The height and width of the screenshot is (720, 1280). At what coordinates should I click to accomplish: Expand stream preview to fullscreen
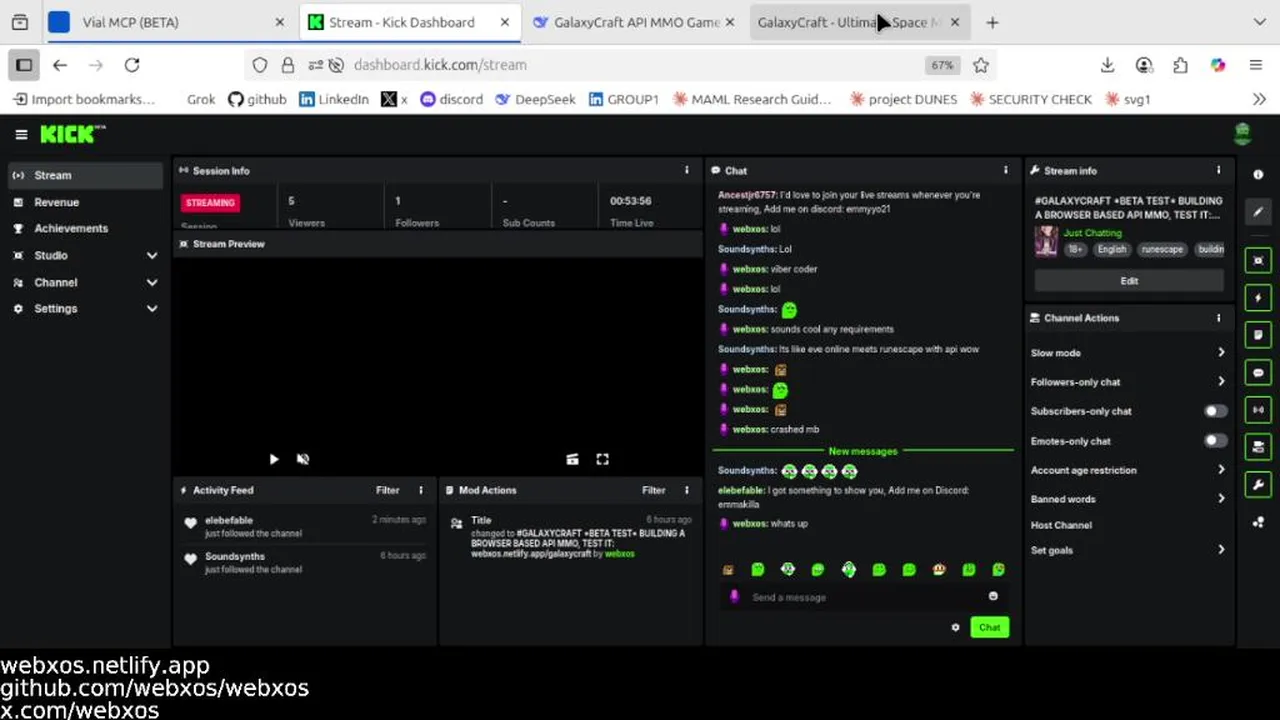click(x=602, y=459)
